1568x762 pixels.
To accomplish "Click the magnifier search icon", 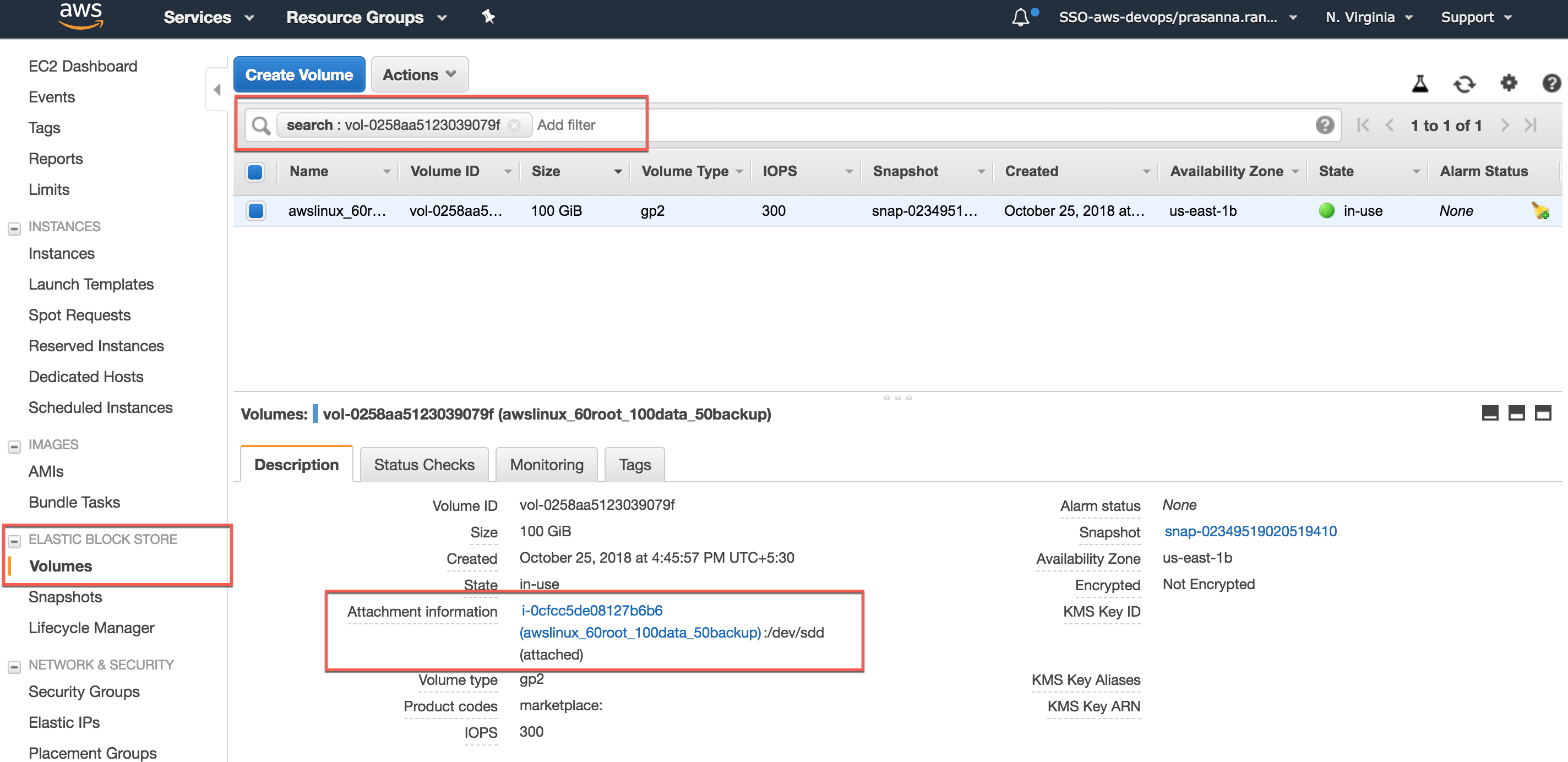I will tap(261, 126).
